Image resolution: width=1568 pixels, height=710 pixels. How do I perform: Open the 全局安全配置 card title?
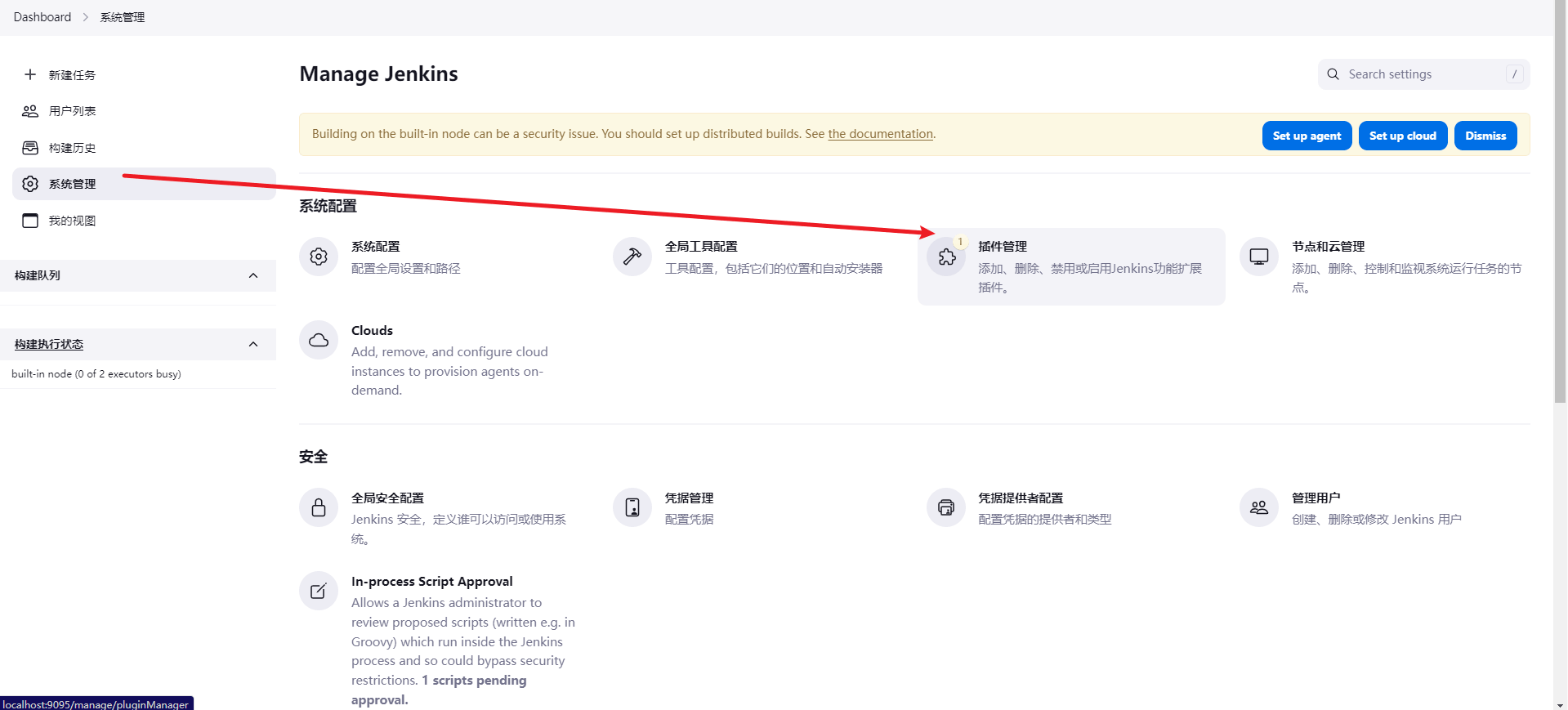[387, 498]
